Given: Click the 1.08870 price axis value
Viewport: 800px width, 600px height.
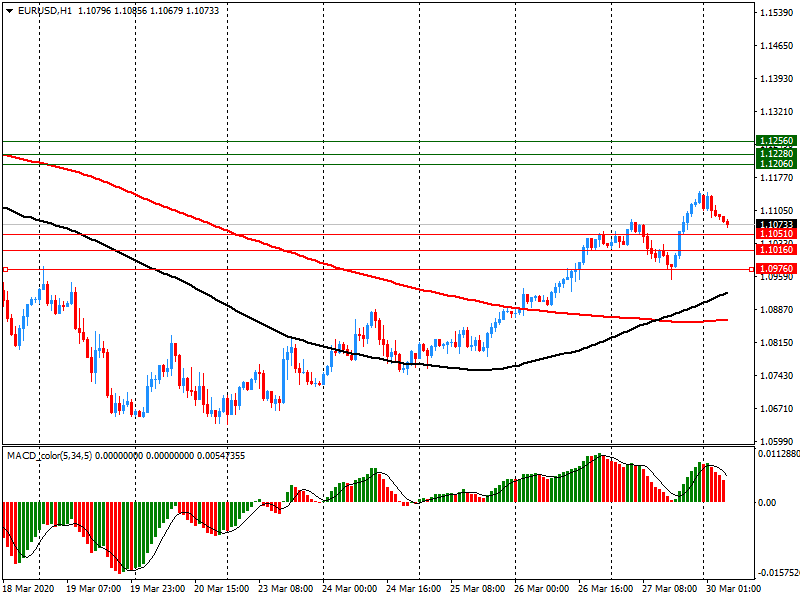Looking at the screenshot, I should click(777, 310).
